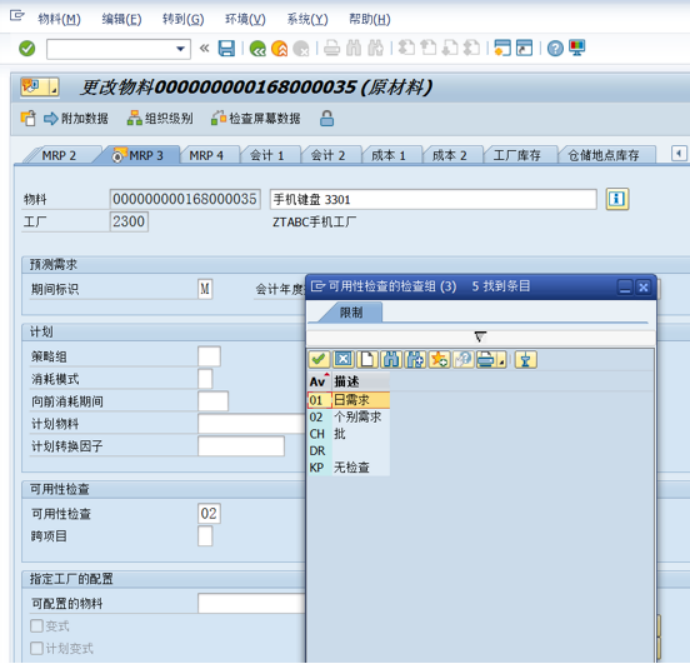Screen dimensions: 691x664
Task: Create a new session icon
Action: pos(502,48)
